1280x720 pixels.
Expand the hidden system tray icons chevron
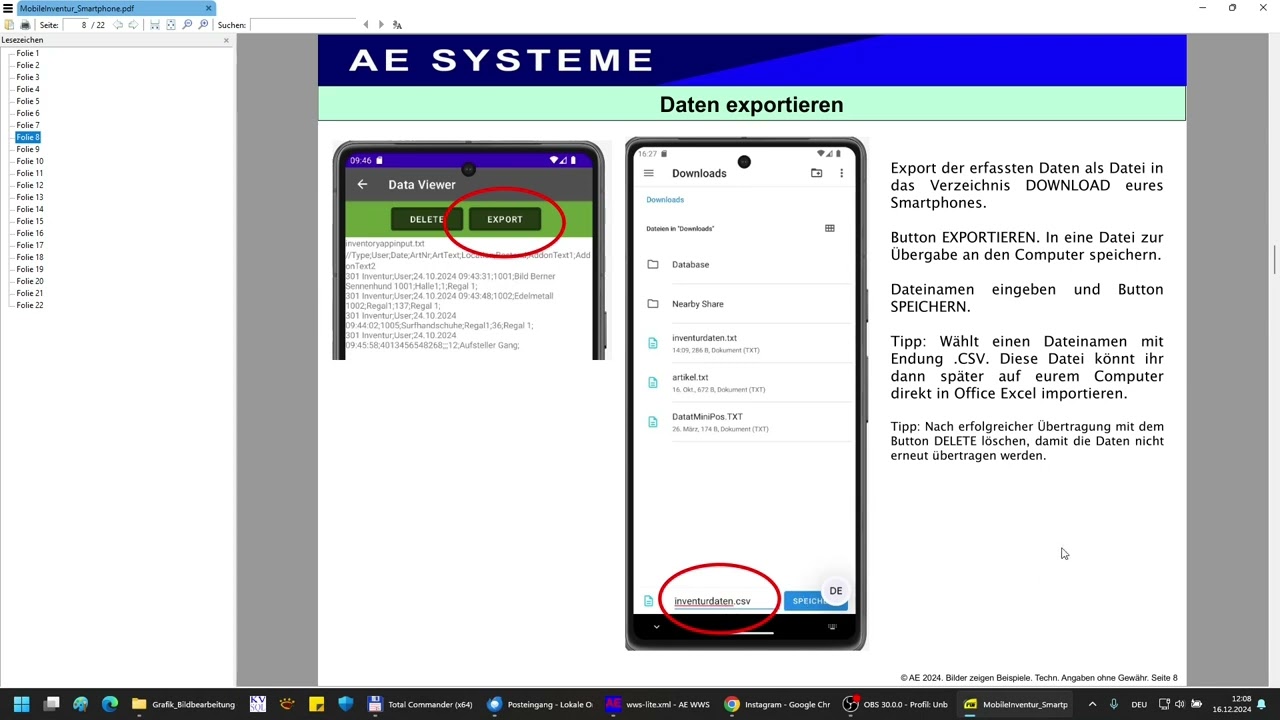click(x=1092, y=704)
